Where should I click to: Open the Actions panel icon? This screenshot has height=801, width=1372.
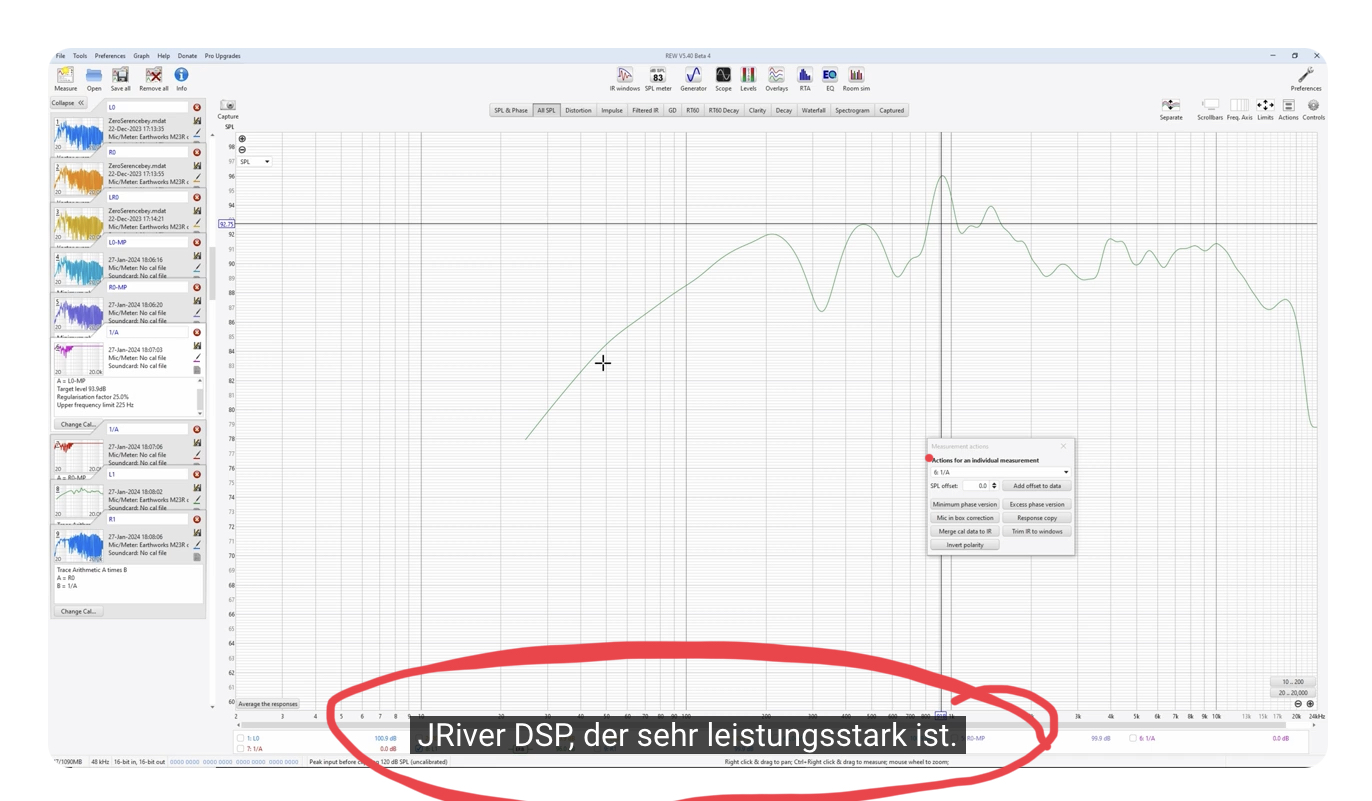1288,105
